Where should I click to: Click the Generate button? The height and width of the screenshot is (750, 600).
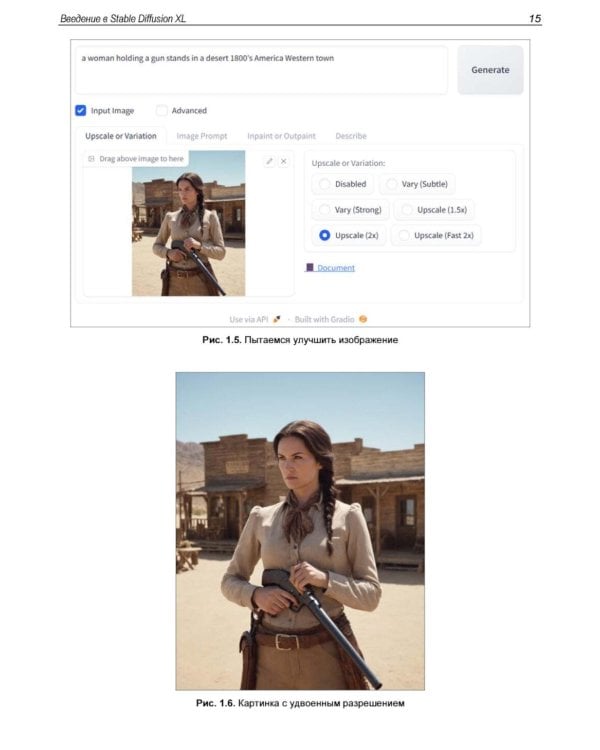click(x=490, y=70)
